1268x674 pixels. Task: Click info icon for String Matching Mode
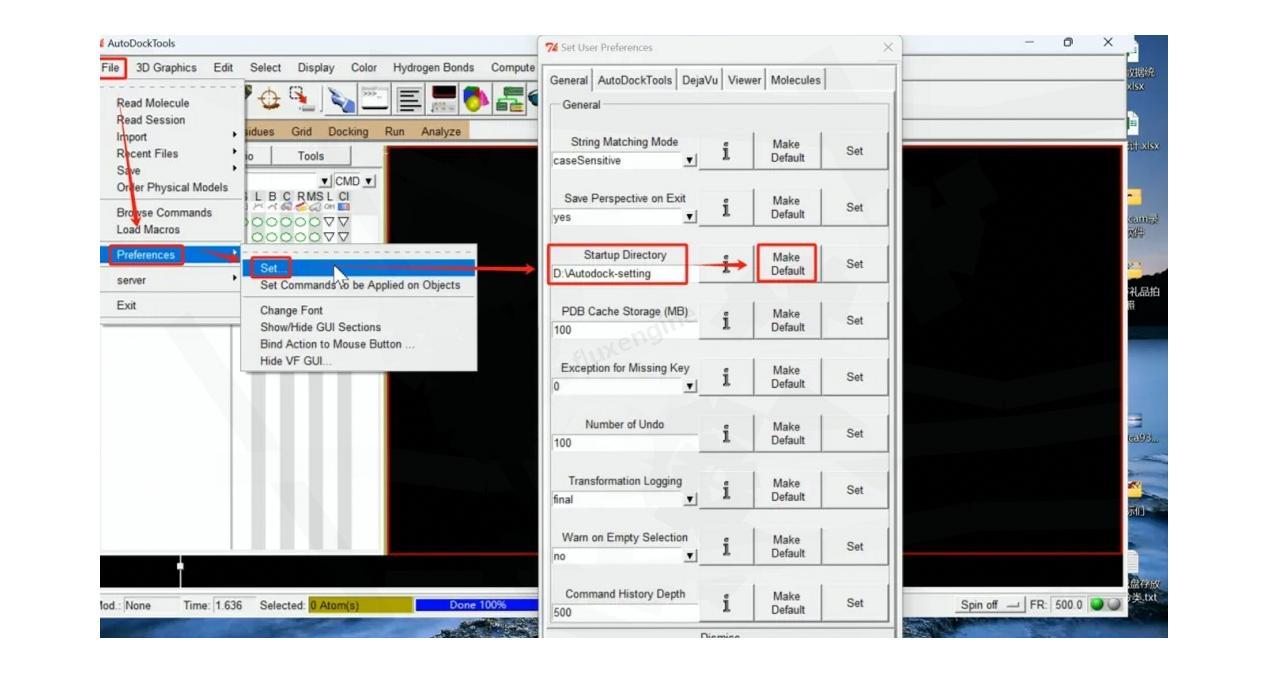click(726, 151)
